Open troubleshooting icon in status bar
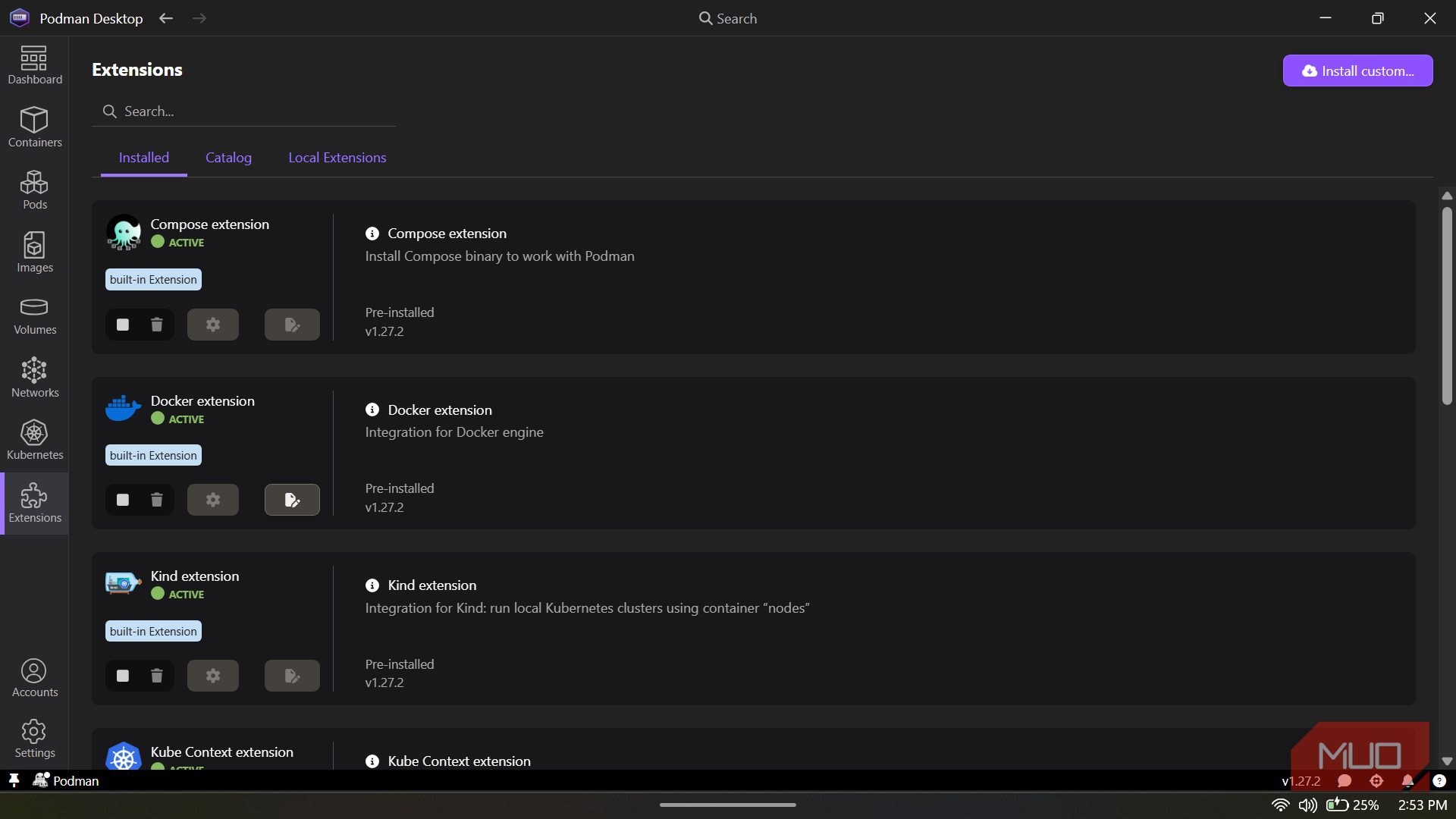The width and height of the screenshot is (1456, 819). [x=1376, y=781]
